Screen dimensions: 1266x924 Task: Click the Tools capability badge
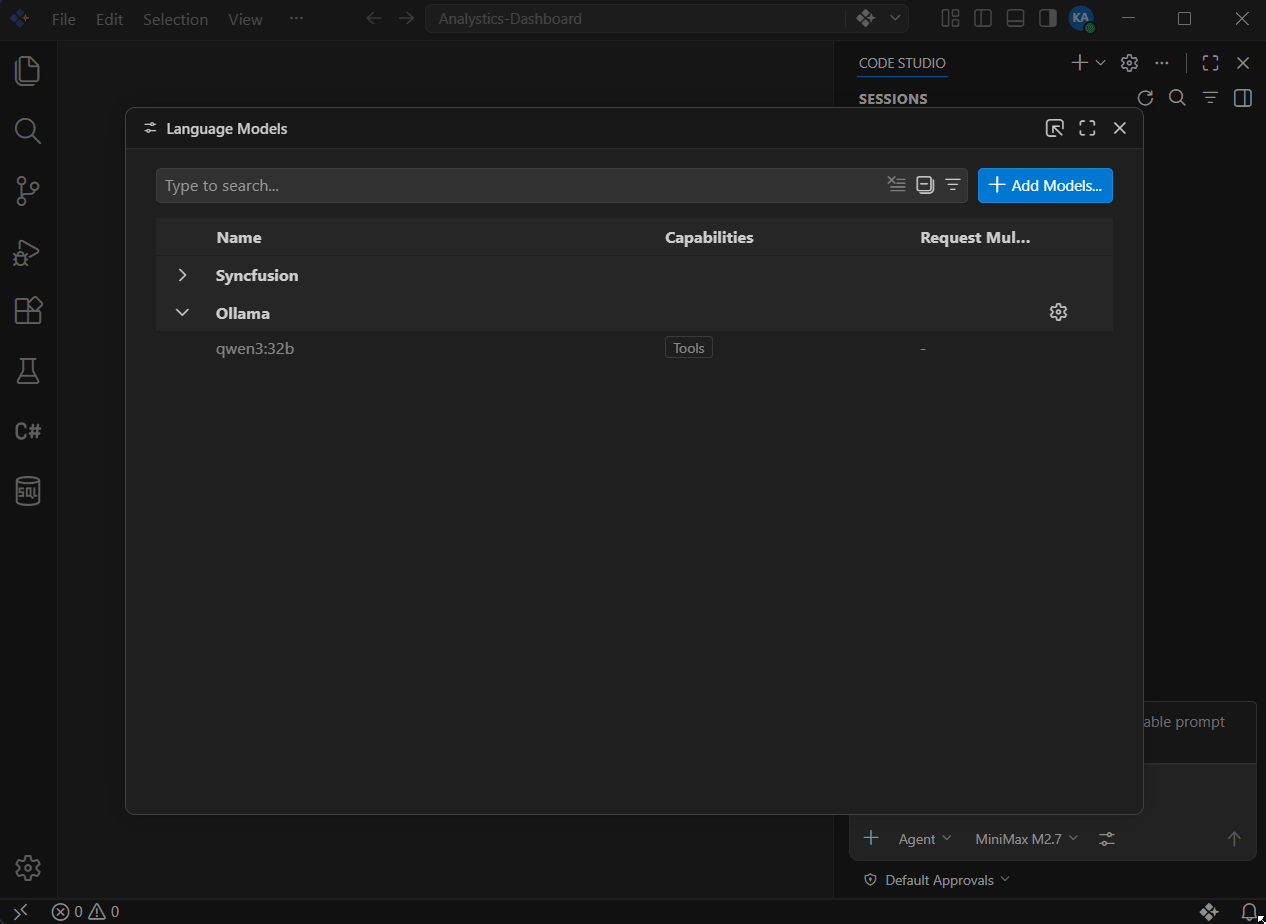pos(688,348)
